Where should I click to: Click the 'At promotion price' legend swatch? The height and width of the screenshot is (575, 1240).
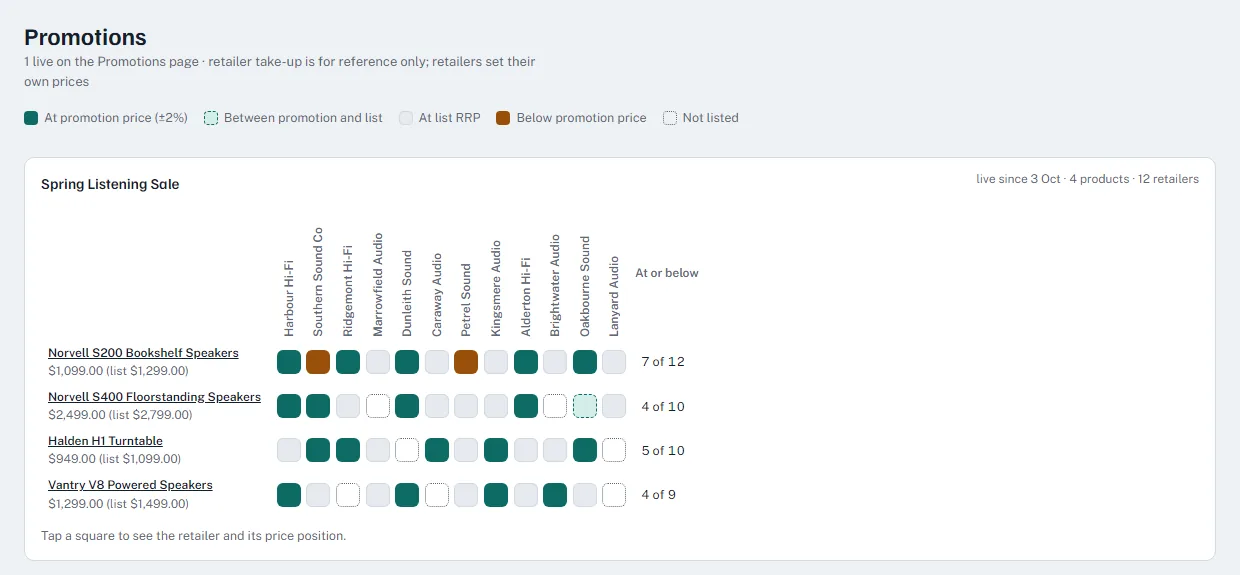pyautogui.click(x=31, y=118)
